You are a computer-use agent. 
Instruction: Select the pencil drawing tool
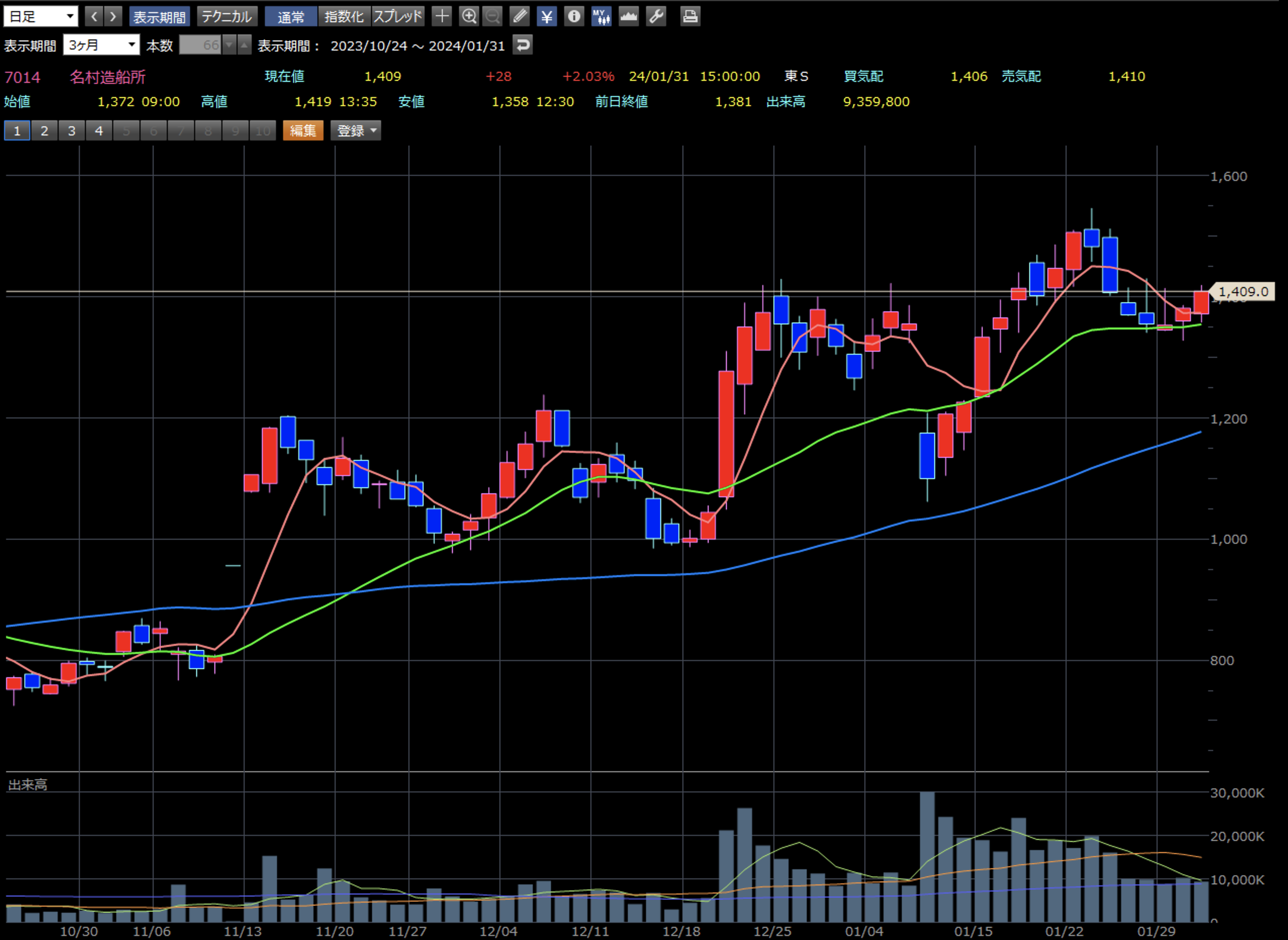pyautogui.click(x=519, y=16)
